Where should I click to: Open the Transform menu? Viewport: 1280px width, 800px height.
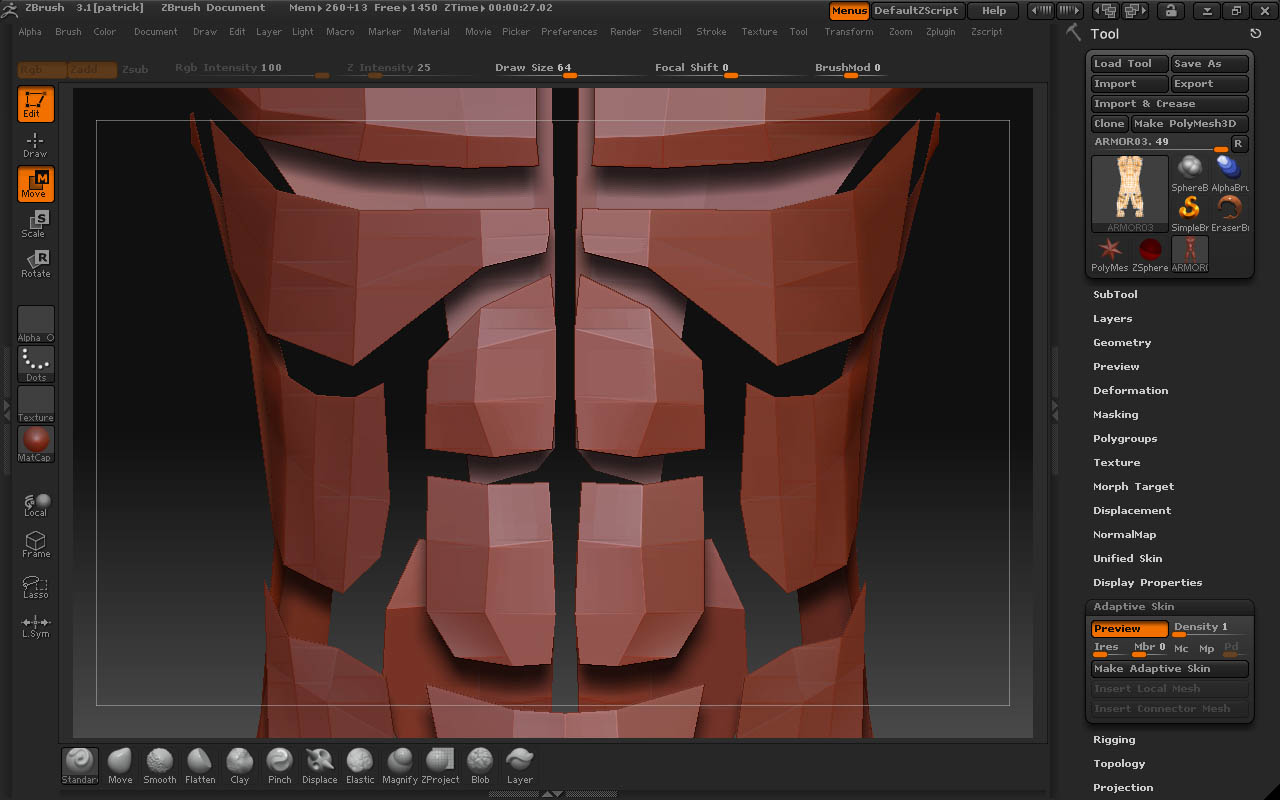pyautogui.click(x=848, y=32)
